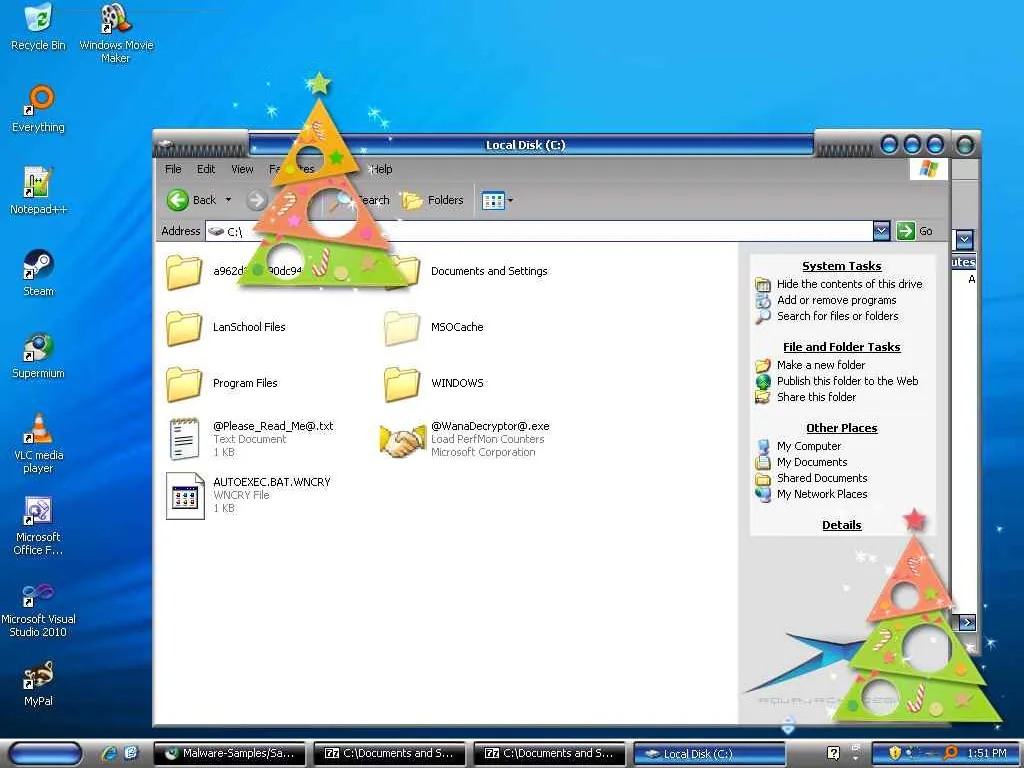The width and height of the screenshot is (1024, 768).
Task: Click the Views icon in toolbar
Action: [x=493, y=200]
